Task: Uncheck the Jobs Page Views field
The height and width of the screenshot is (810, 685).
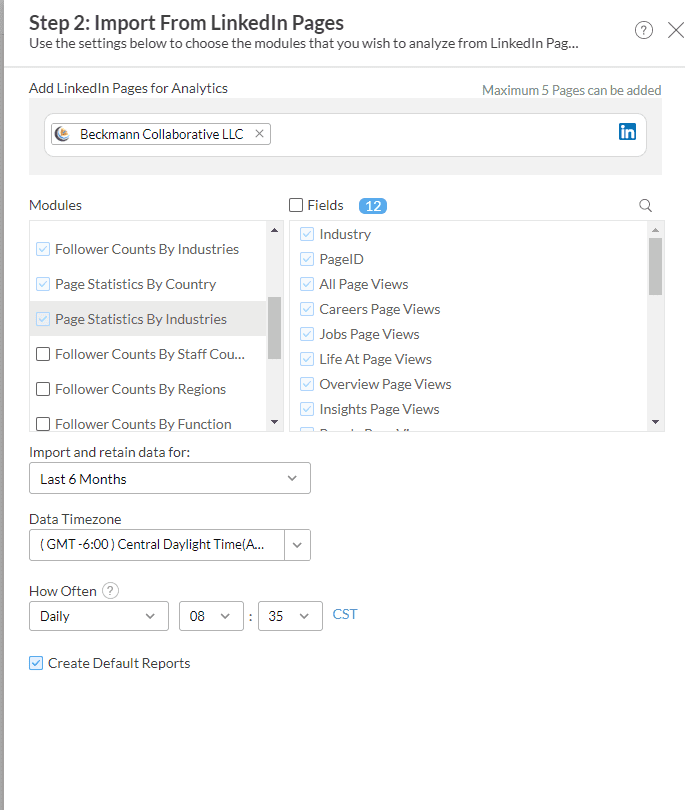Action: click(306, 333)
